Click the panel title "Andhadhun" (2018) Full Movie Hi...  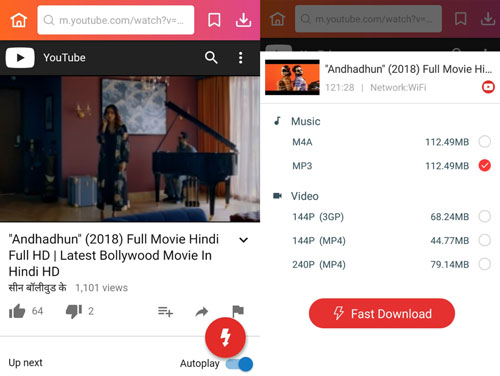[408, 69]
